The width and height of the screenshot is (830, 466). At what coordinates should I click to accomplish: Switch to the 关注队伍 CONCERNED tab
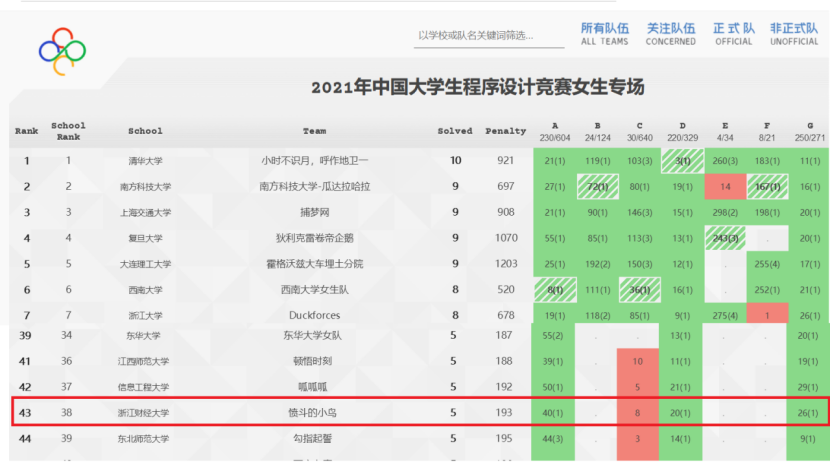click(x=671, y=34)
